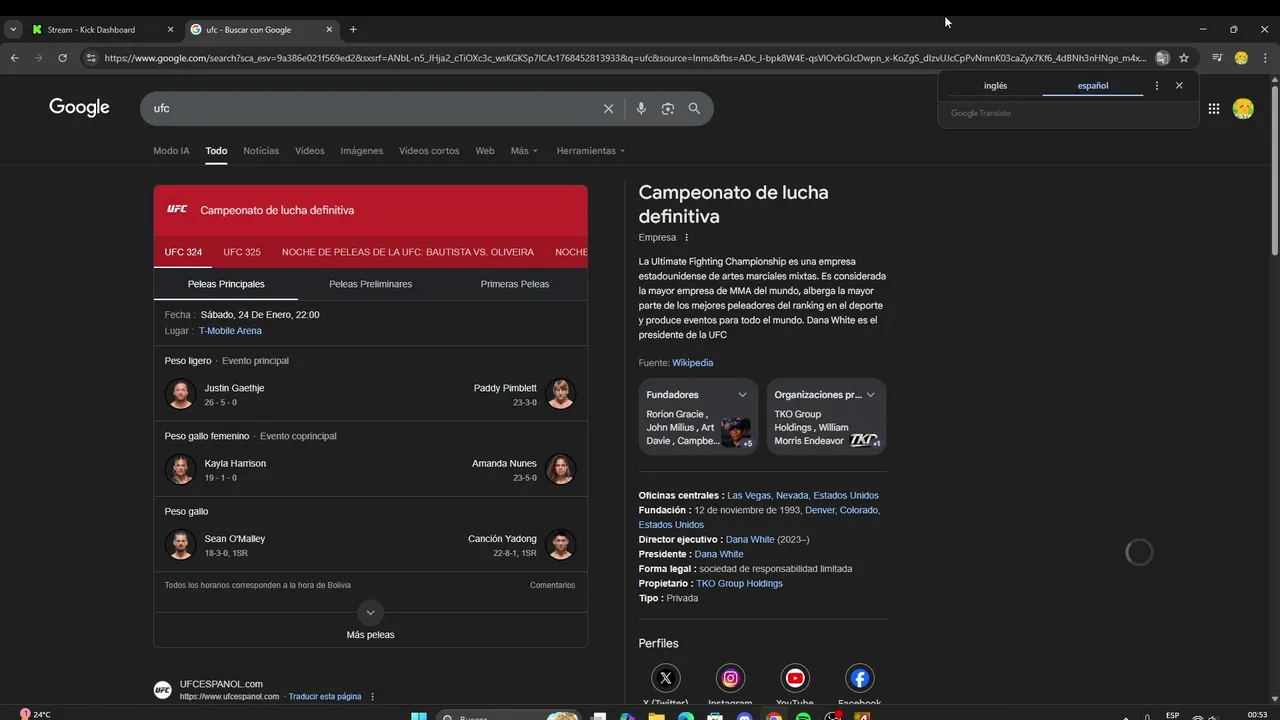Select the Imágenes search tab
1280x720 pixels.
point(362,151)
